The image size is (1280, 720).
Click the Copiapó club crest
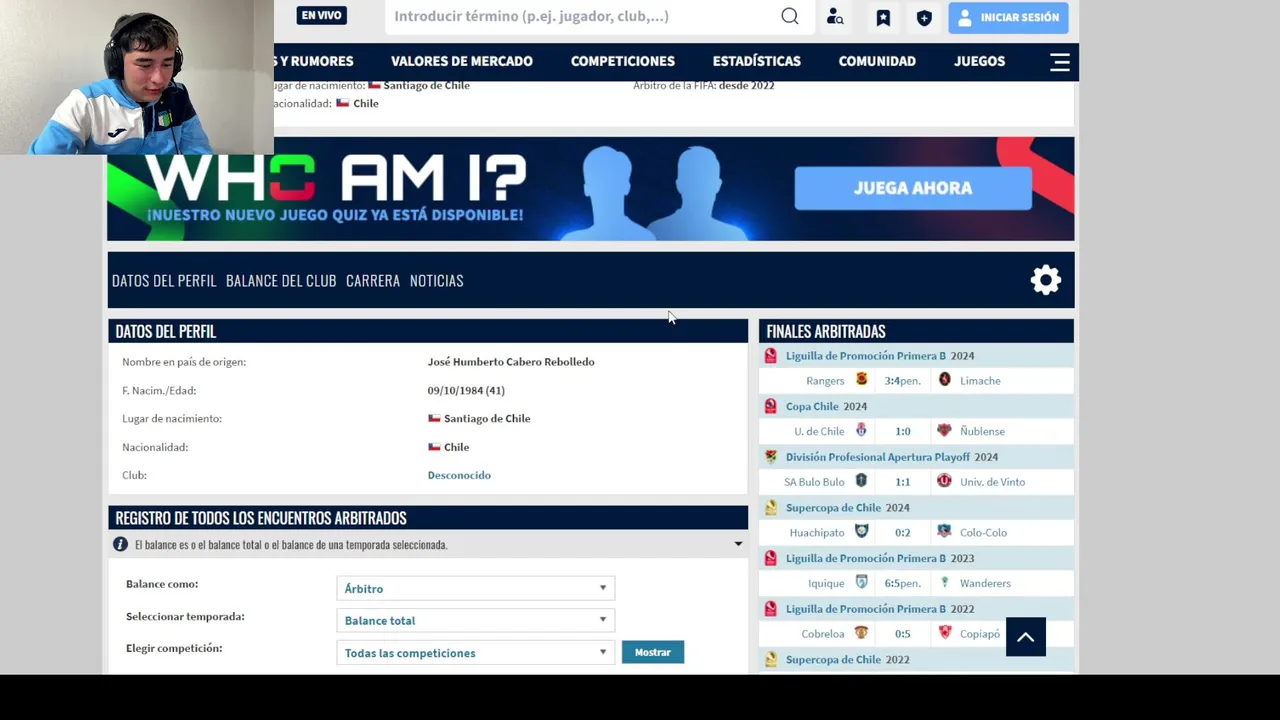(x=944, y=633)
